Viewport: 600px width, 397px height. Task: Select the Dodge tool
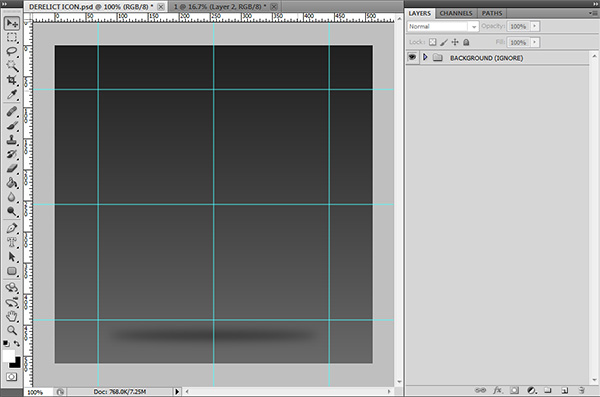[x=12, y=211]
